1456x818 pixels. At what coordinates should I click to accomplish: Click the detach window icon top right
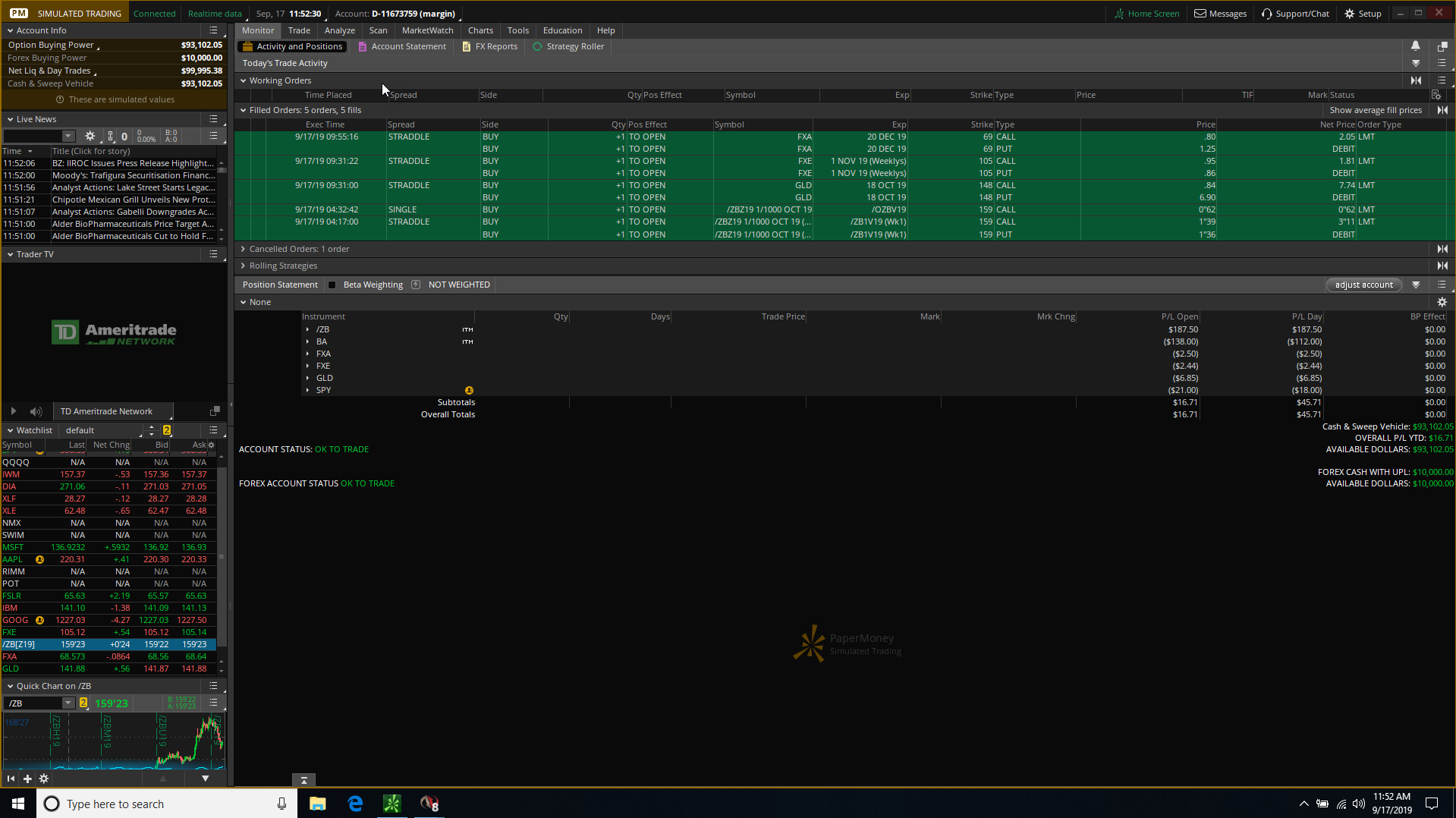pos(1442,46)
